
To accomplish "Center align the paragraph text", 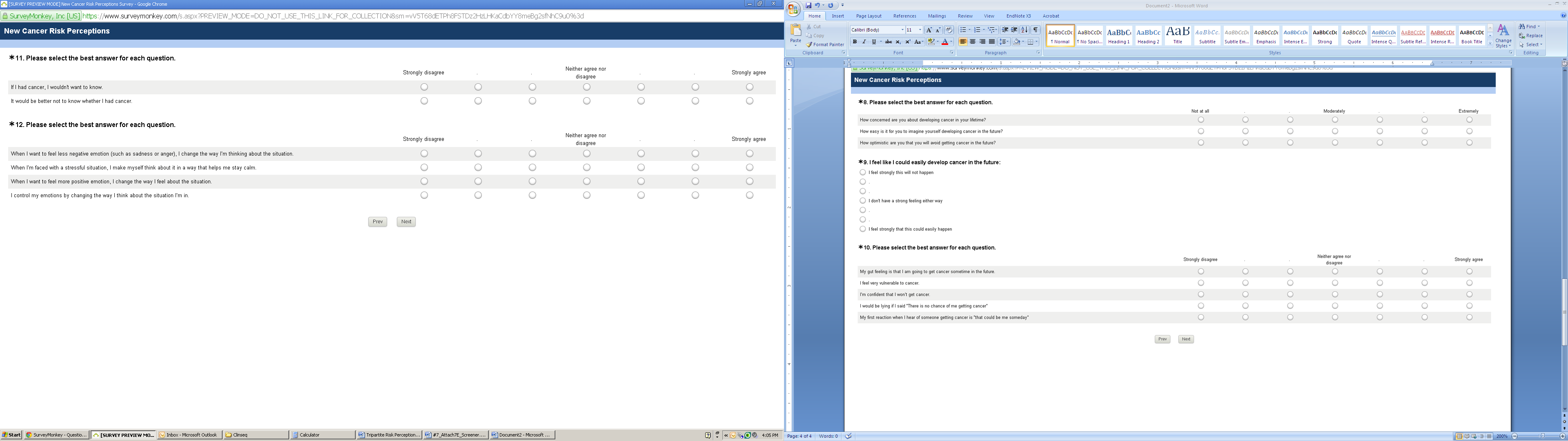I will (x=973, y=42).
